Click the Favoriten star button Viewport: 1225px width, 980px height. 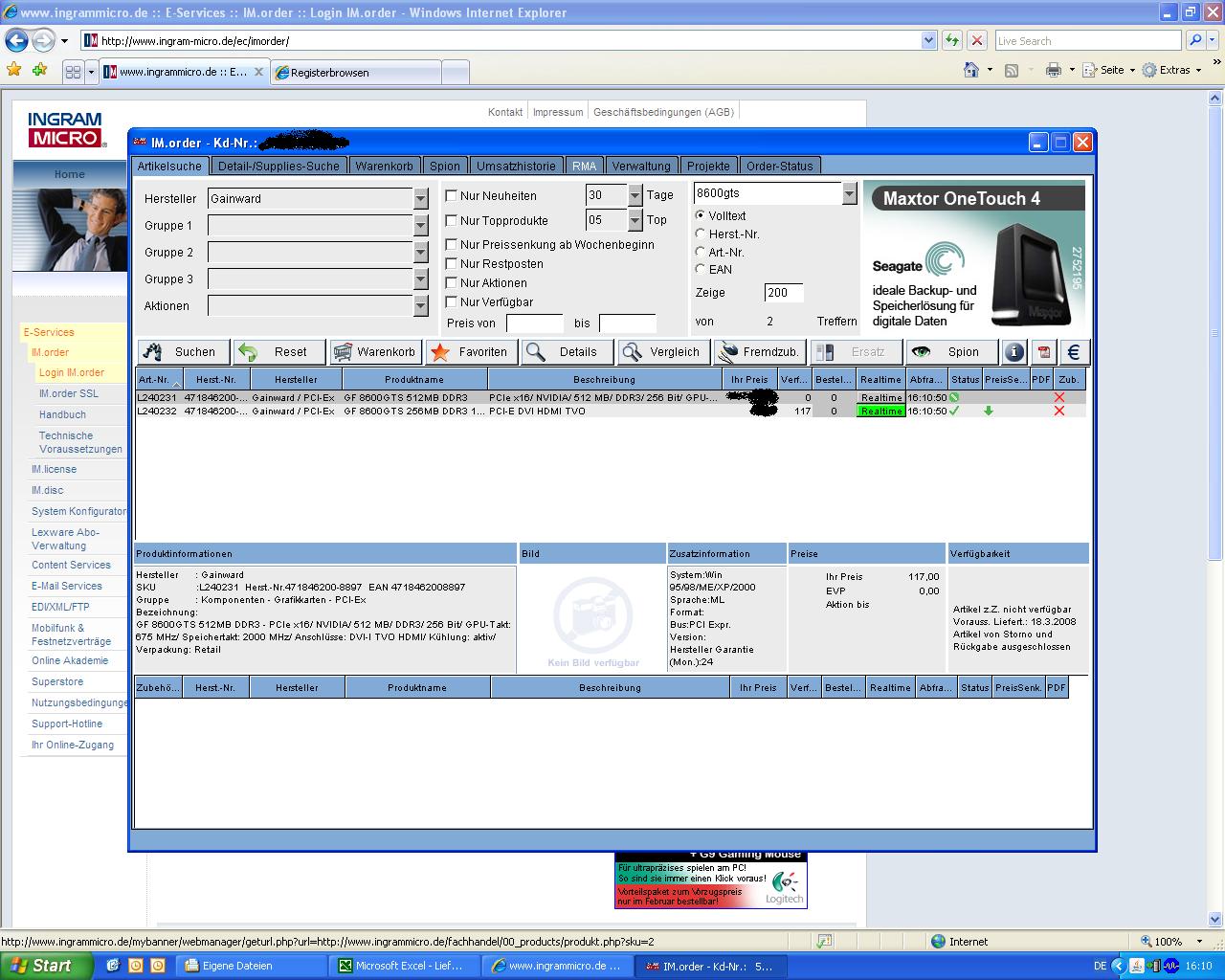tap(472, 352)
